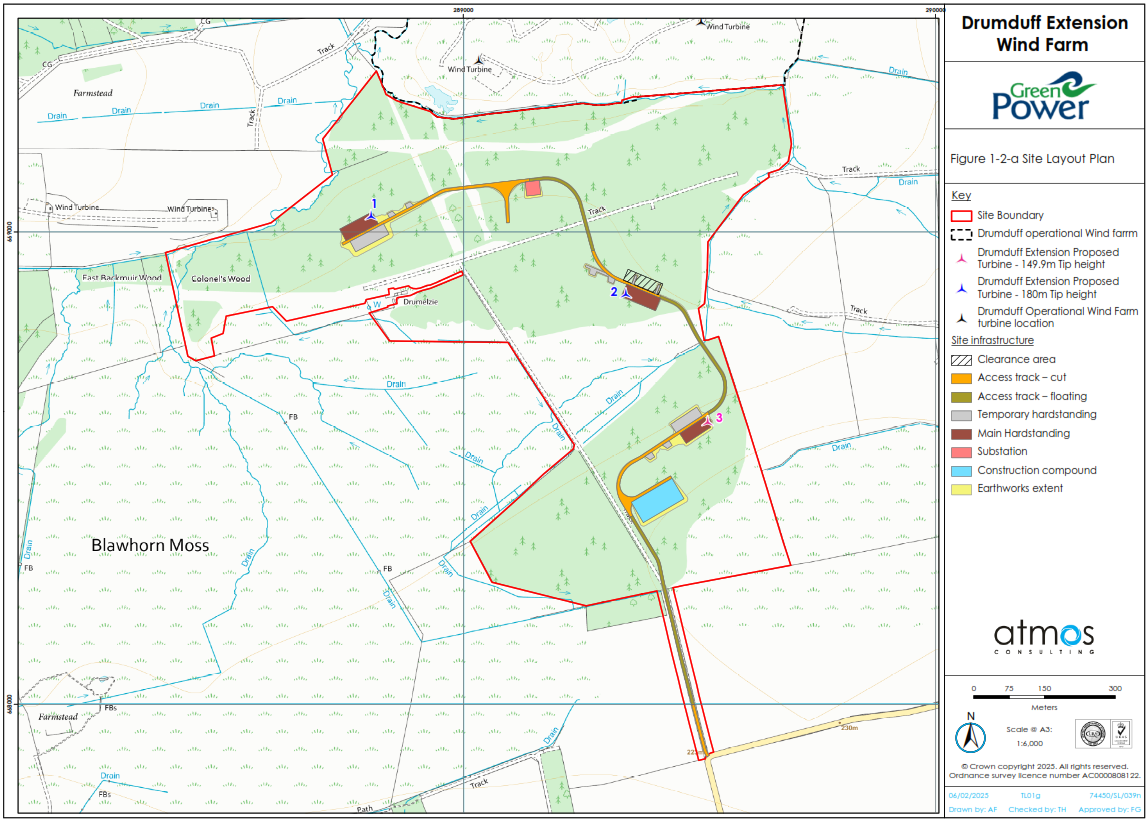Viewport: 1147px width, 820px height.
Task: Click proposed turbine 2 marker on map
Action: pos(626,293)
